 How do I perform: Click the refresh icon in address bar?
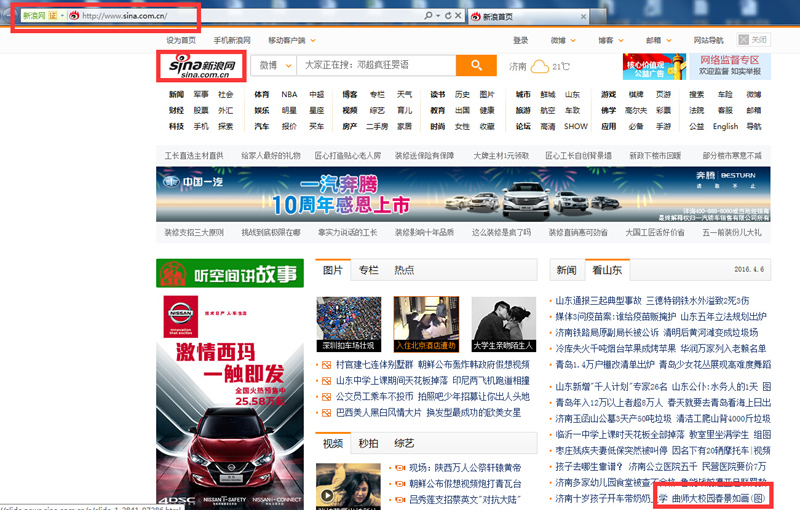pyautogui.click(x=447, y=17)
